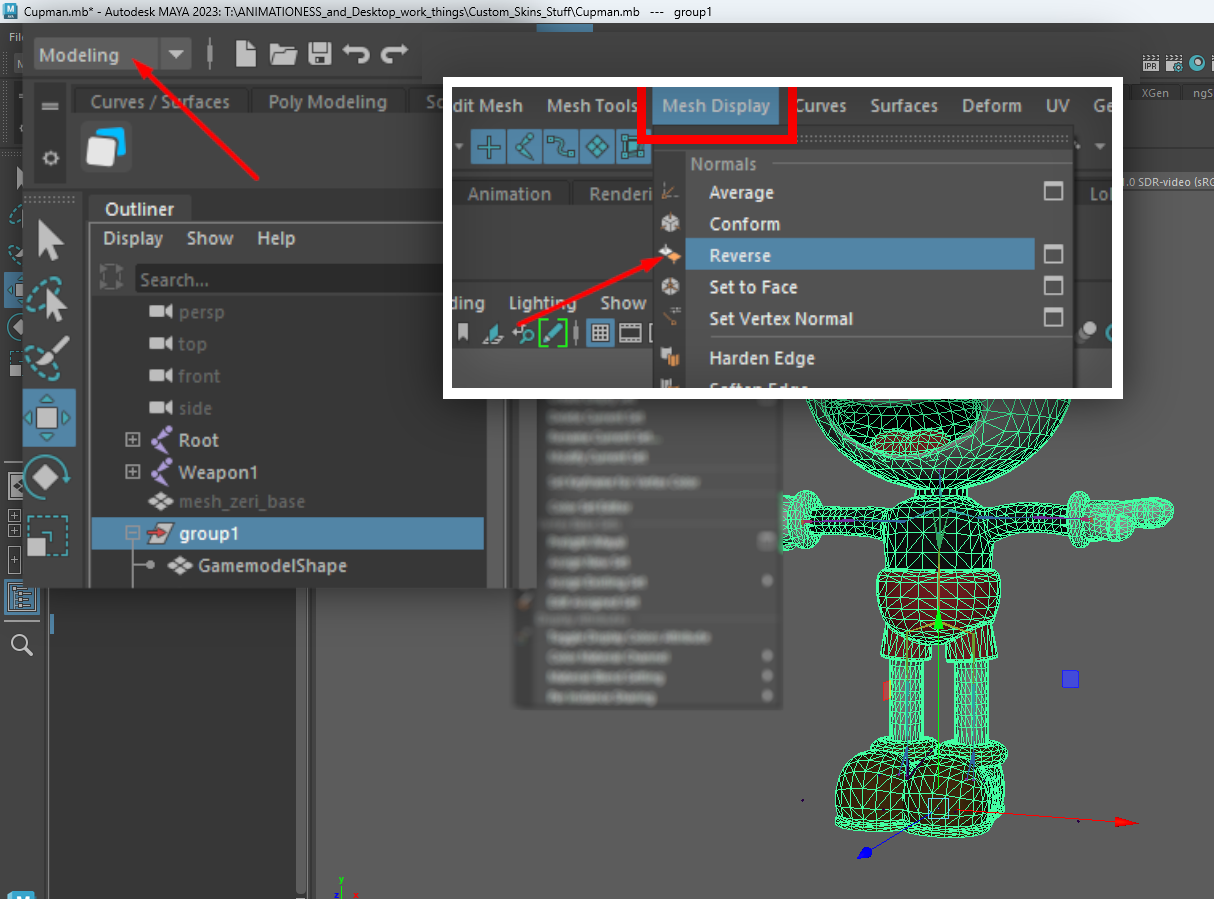Open the Average option box

(1053, 191)
